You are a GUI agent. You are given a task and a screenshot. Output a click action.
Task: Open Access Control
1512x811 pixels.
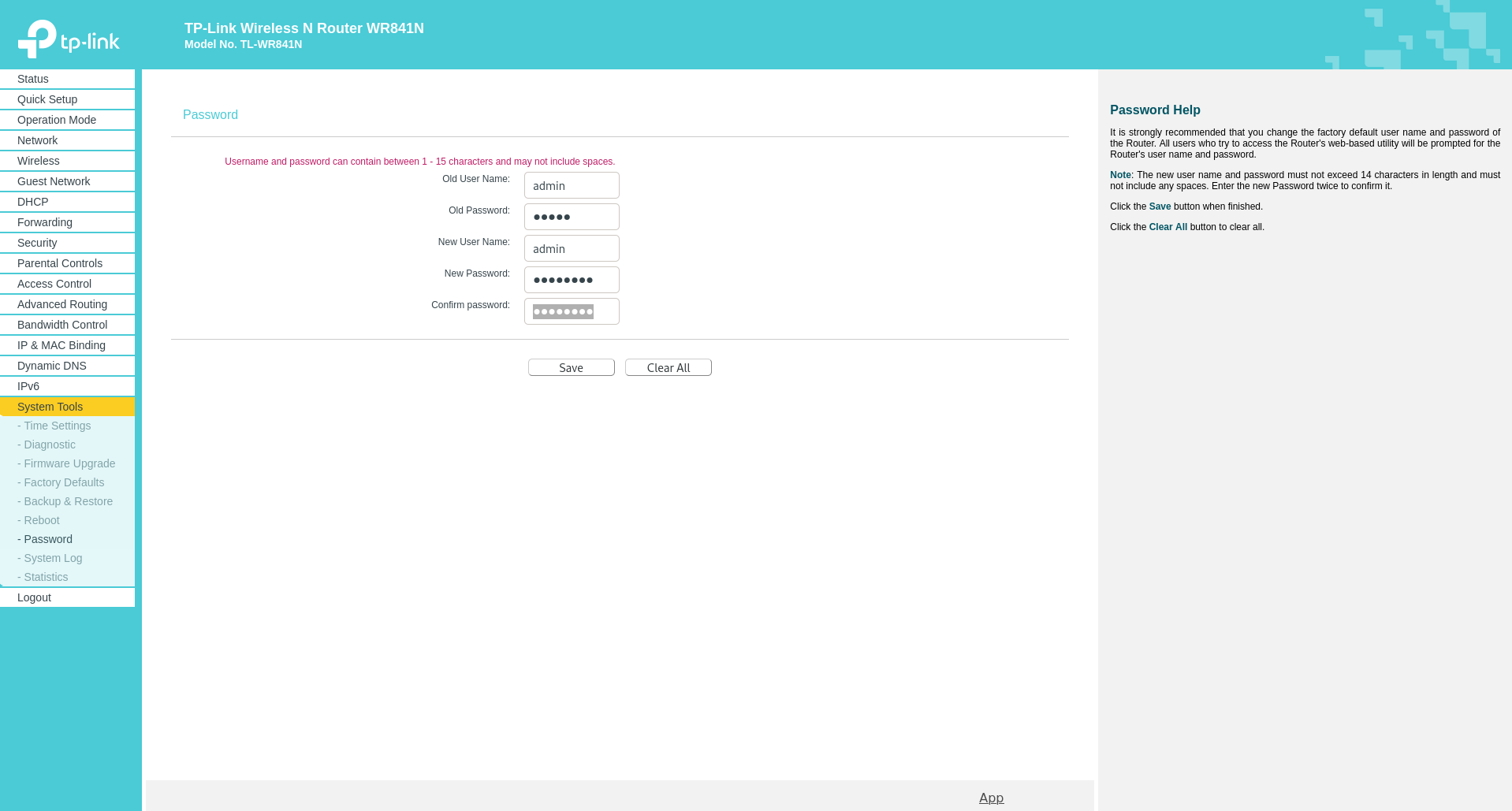pos(67,284)
